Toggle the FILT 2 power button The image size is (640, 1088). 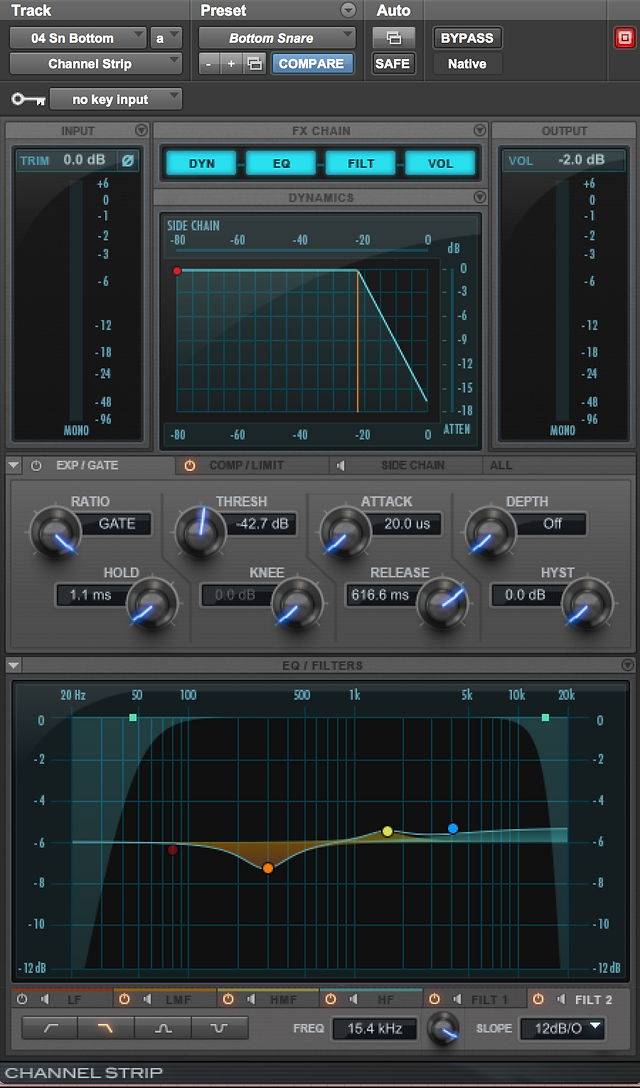538,999
